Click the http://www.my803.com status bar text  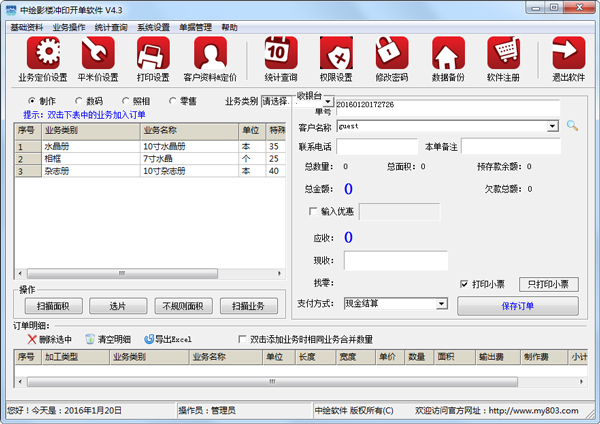click(533, 411)
